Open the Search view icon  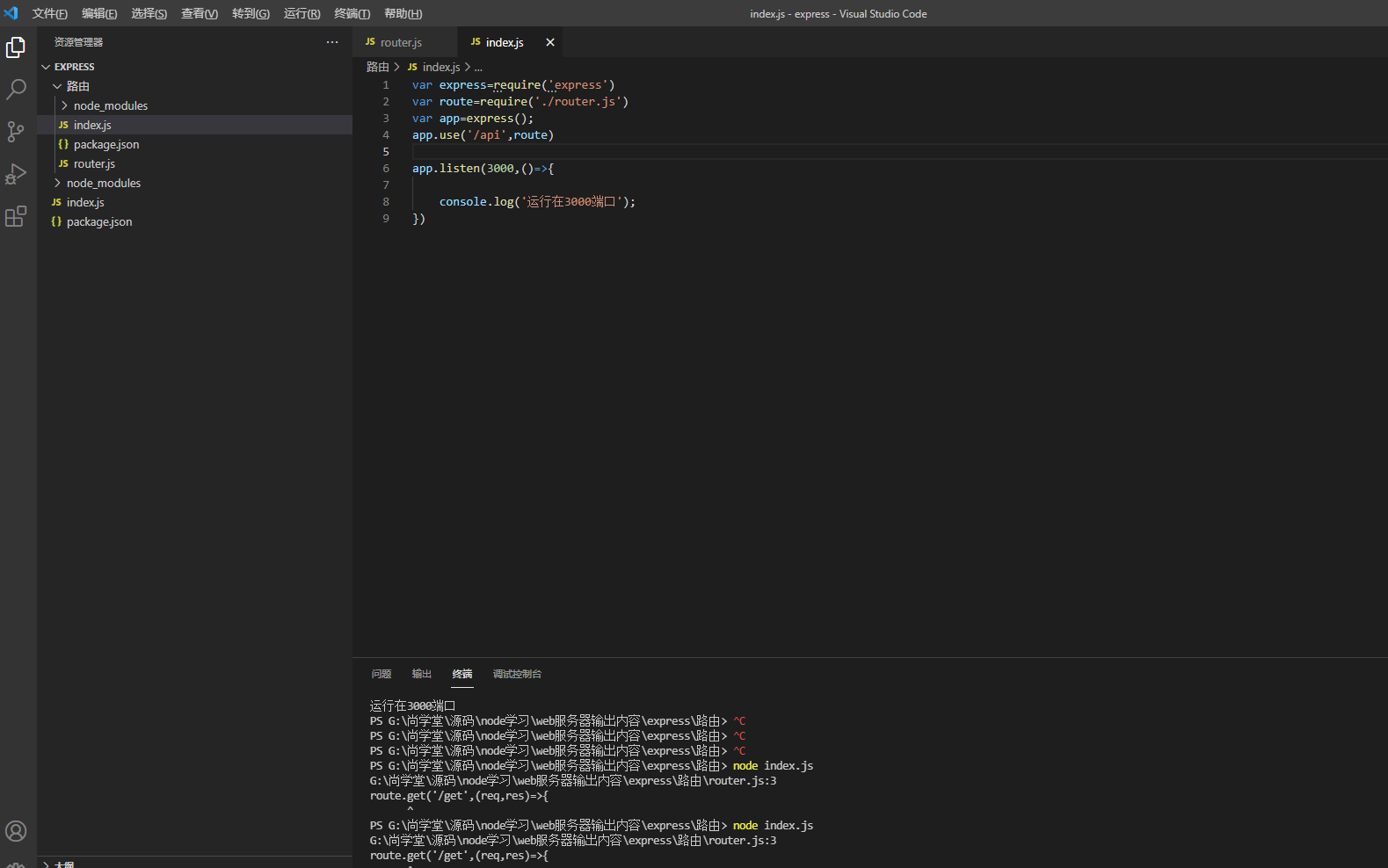[16, 90]
